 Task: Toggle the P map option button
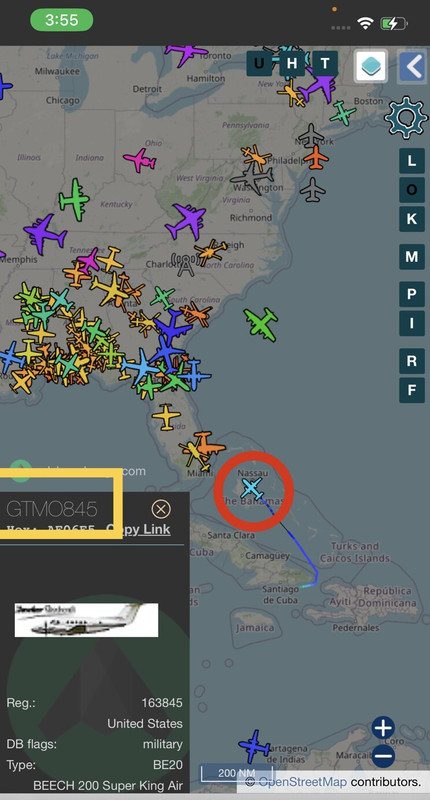pyautogui.click(x=412, y=294)
